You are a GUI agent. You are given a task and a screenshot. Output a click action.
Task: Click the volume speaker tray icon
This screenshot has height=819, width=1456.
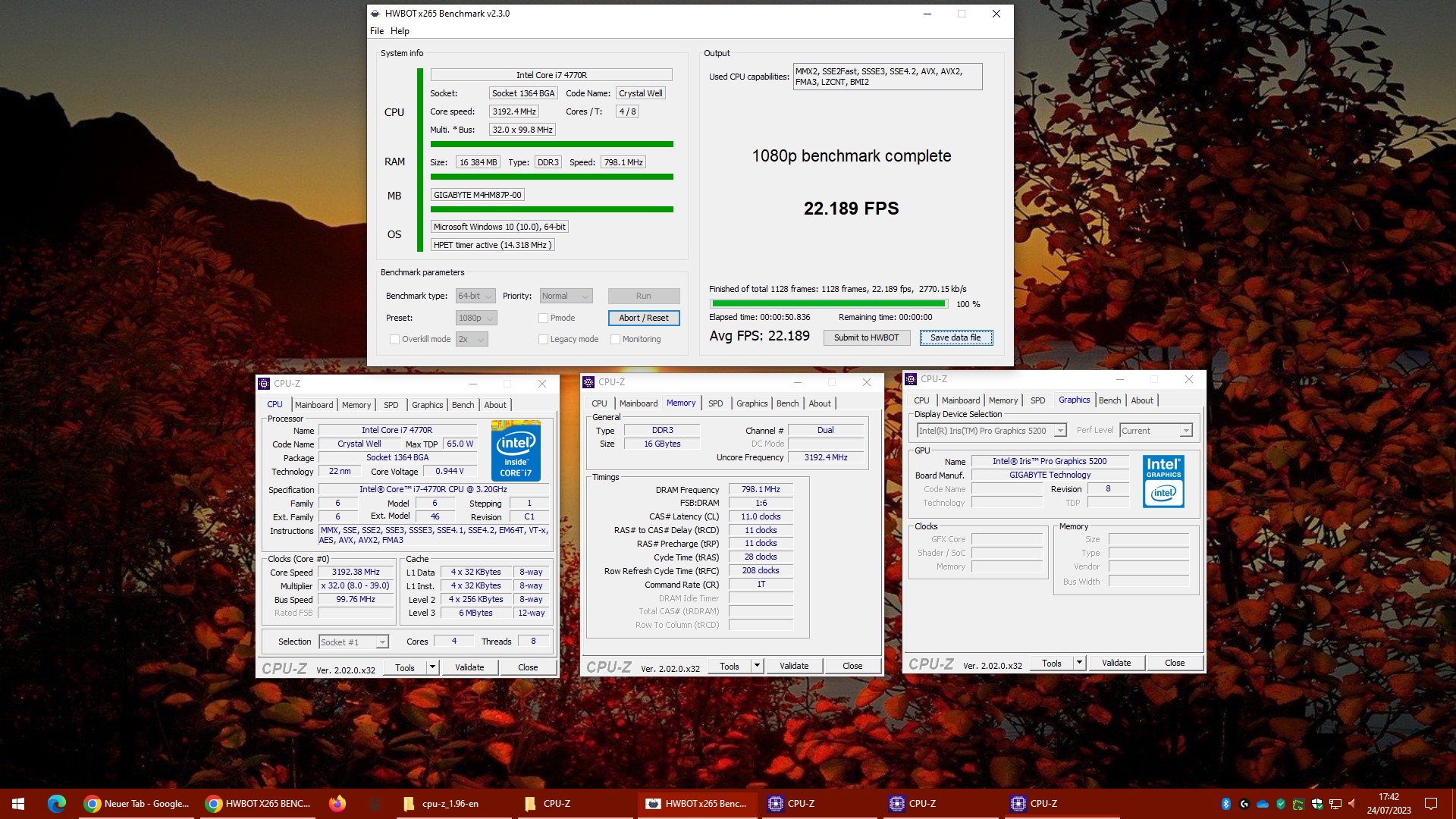click(1353, 804)
